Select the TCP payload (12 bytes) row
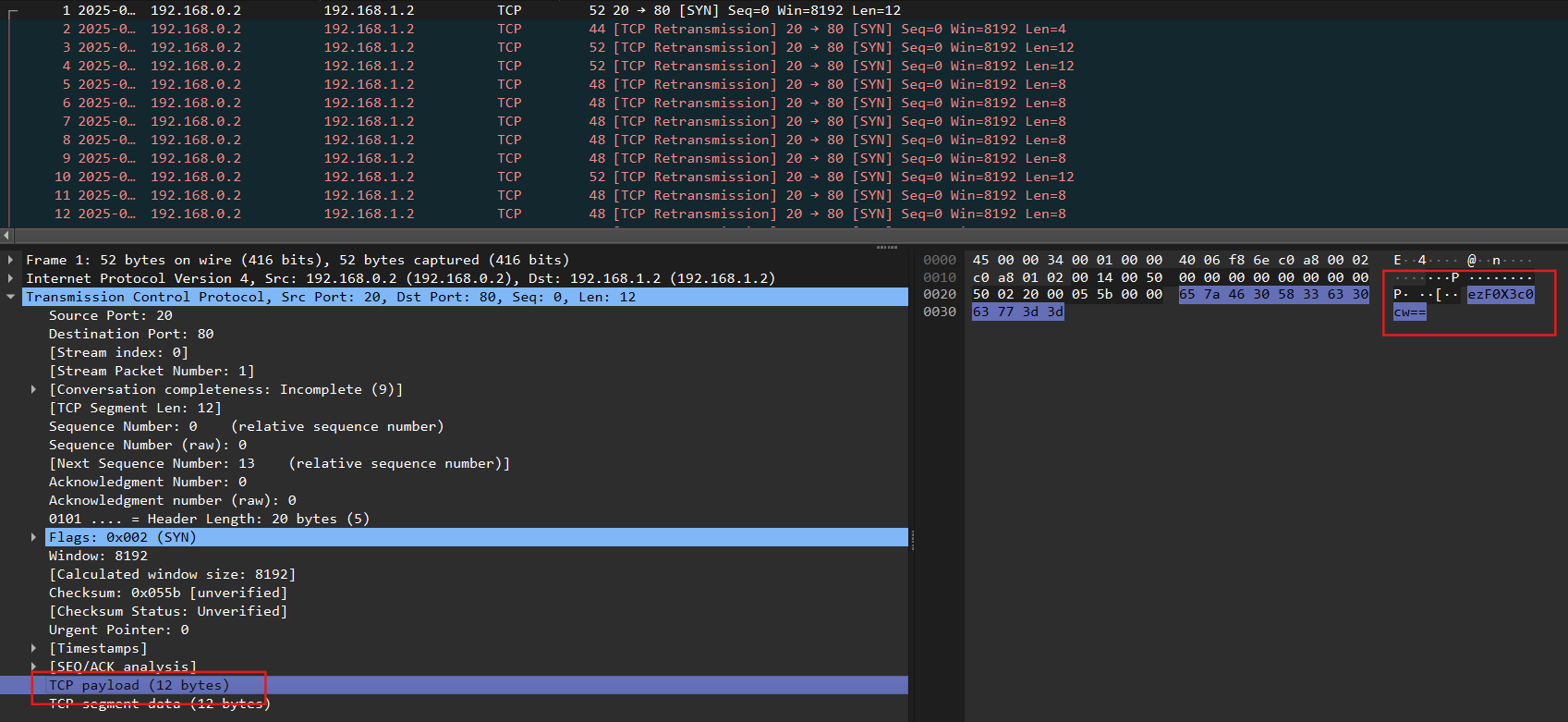 [139, 685]
